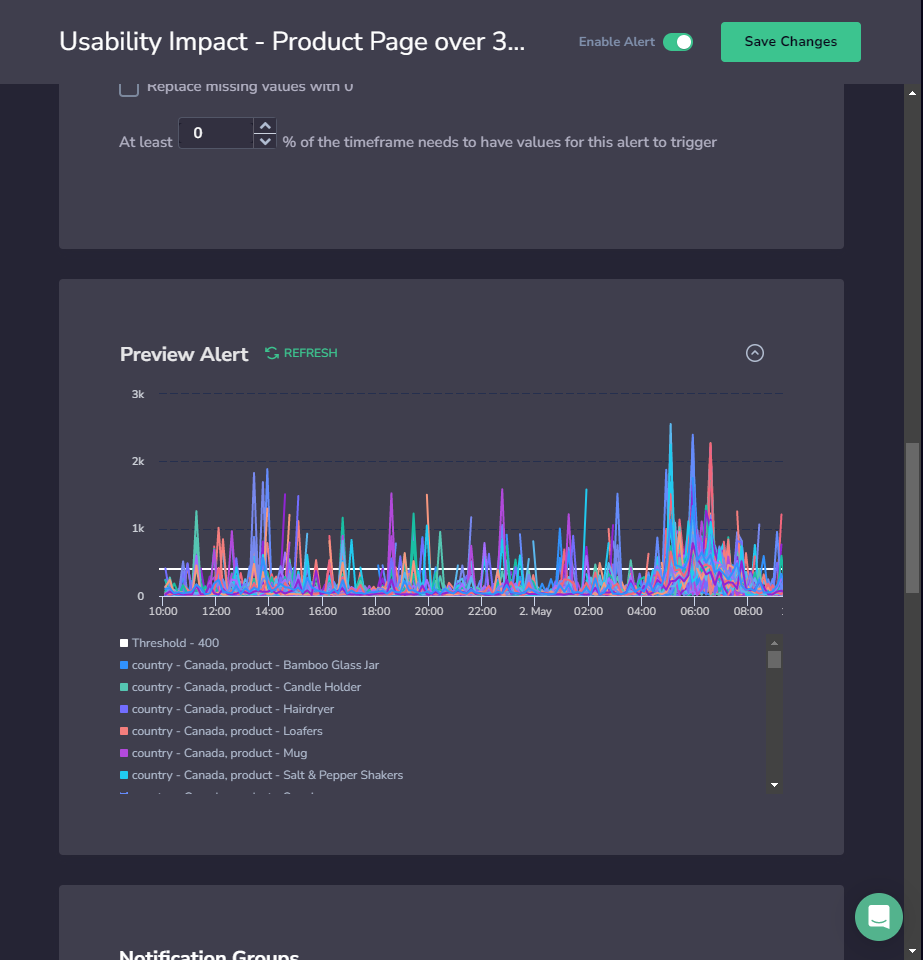
Task: Toggle the Threshold - 400 legend series
Action: point(175,643)
